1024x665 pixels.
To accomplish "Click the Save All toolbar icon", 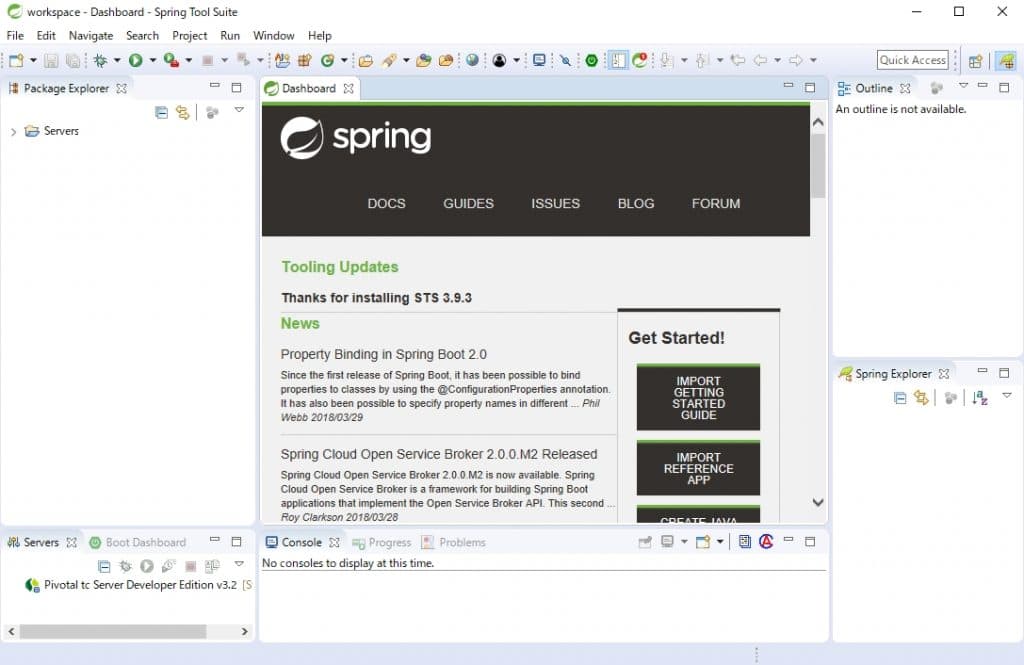I will [x=73, y=60].
